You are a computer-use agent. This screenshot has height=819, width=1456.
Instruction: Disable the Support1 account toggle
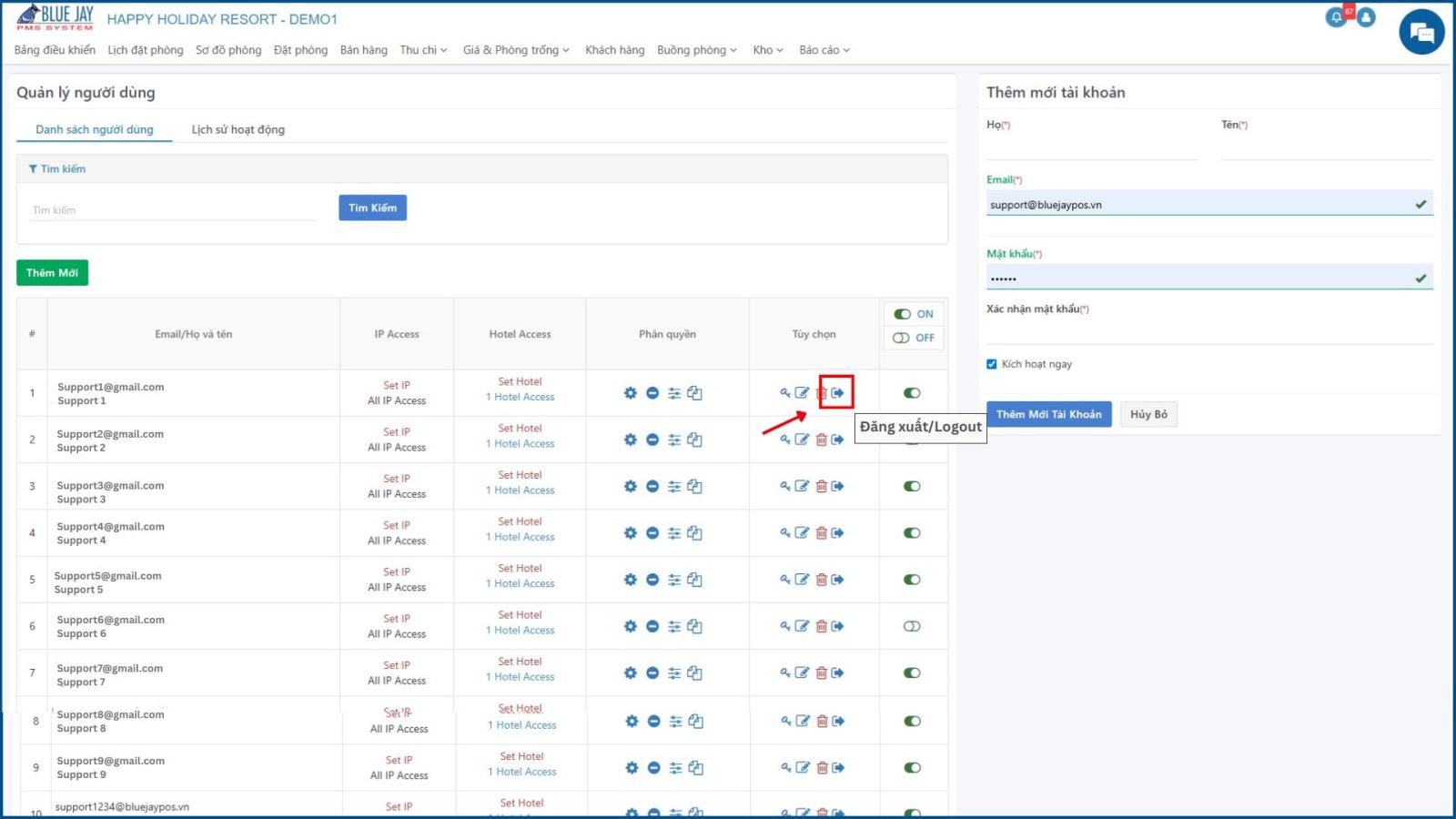(912, 393)
